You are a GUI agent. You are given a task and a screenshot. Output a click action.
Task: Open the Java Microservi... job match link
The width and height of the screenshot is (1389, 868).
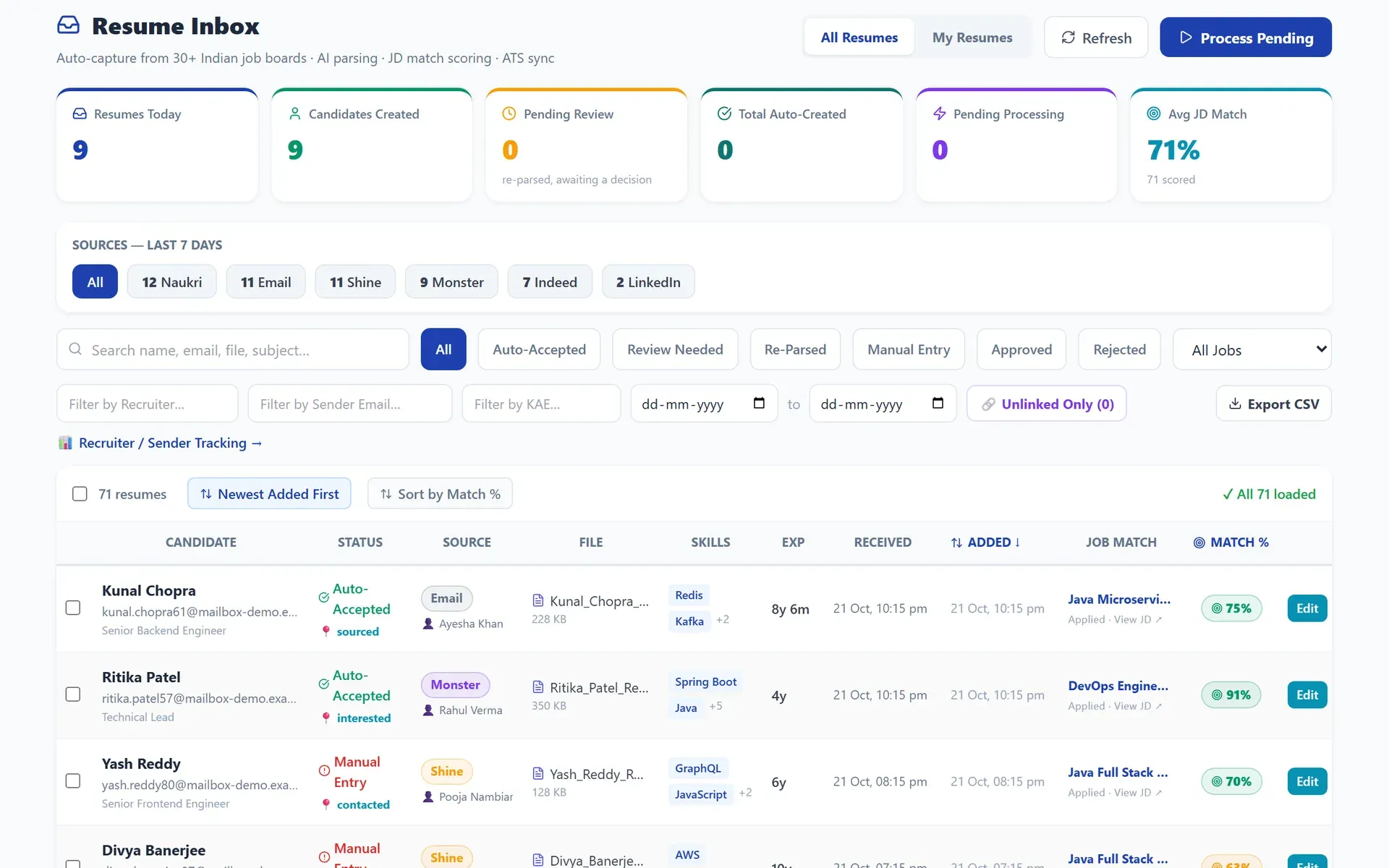pos(1119,600)
